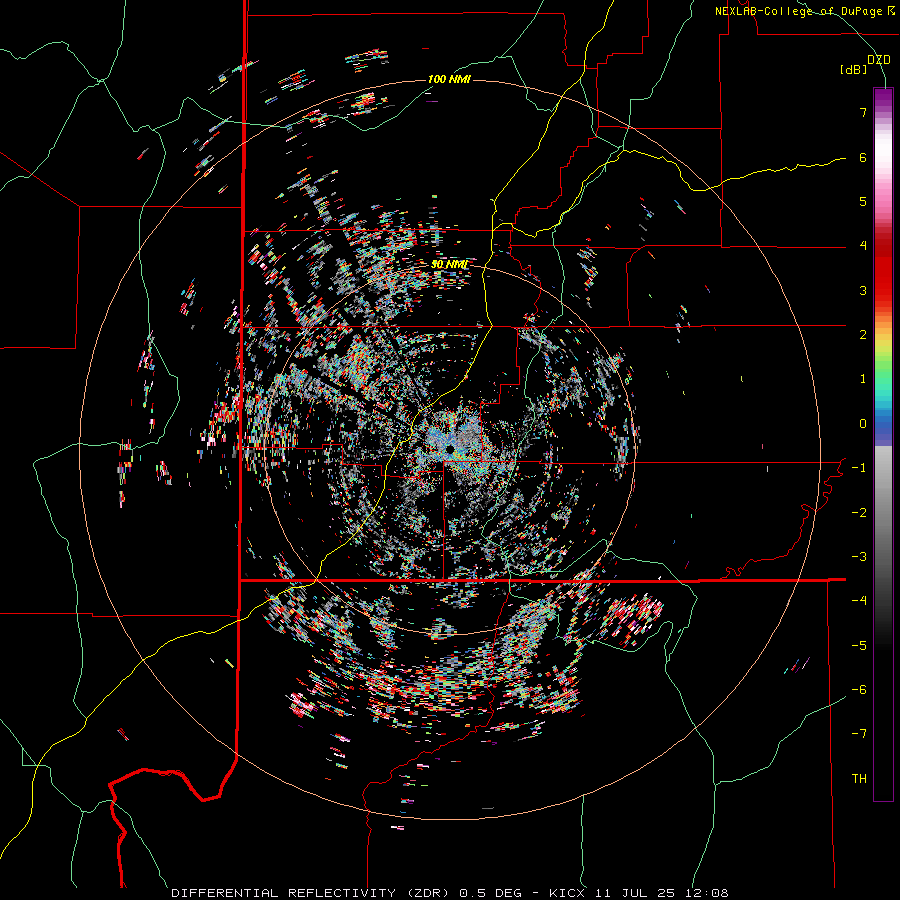Click the 4 value on the color scale
The height and width of the screenshot is (900, 900).
point(863,246)
